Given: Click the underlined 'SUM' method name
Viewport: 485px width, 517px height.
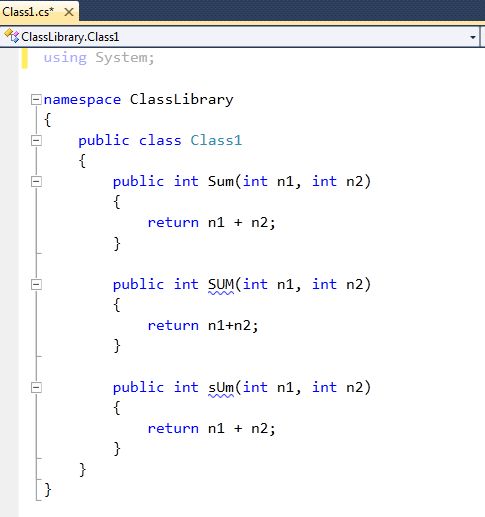Looking at the screenshot, I should tap(221, 285).
